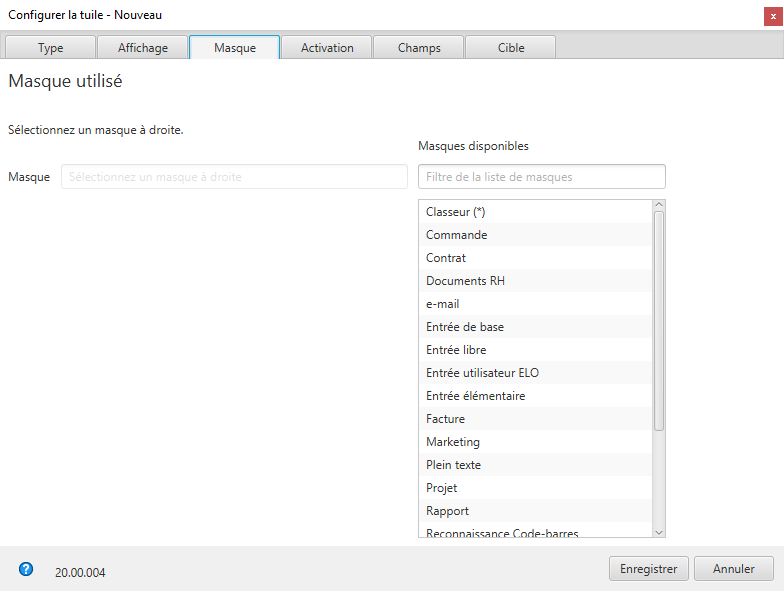Open the Activation tab
Image resolution: width=784 pixels, height=591 pixels.
pyautogui.click(x=326, y=48)
